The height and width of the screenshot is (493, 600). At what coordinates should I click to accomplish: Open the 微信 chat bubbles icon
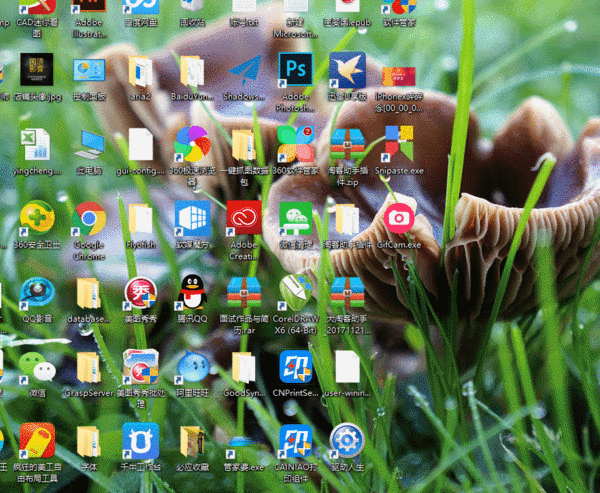[x=37, y=367]
